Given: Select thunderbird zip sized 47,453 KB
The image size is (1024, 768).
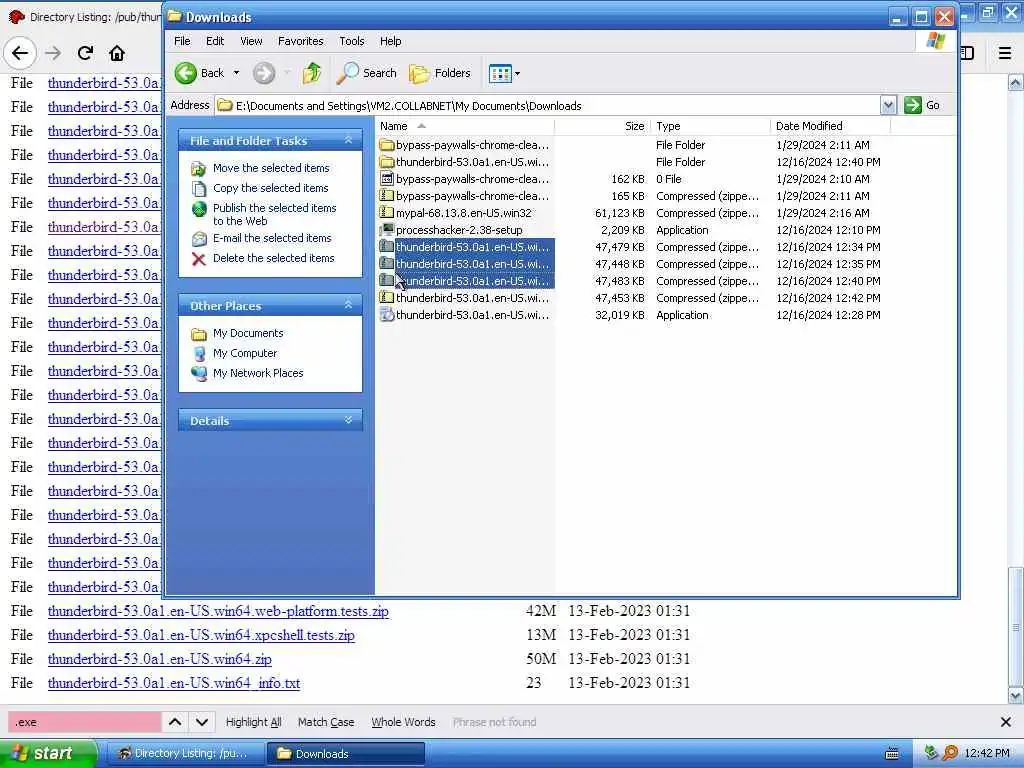Looking at the screenshot, I should 465,298.
